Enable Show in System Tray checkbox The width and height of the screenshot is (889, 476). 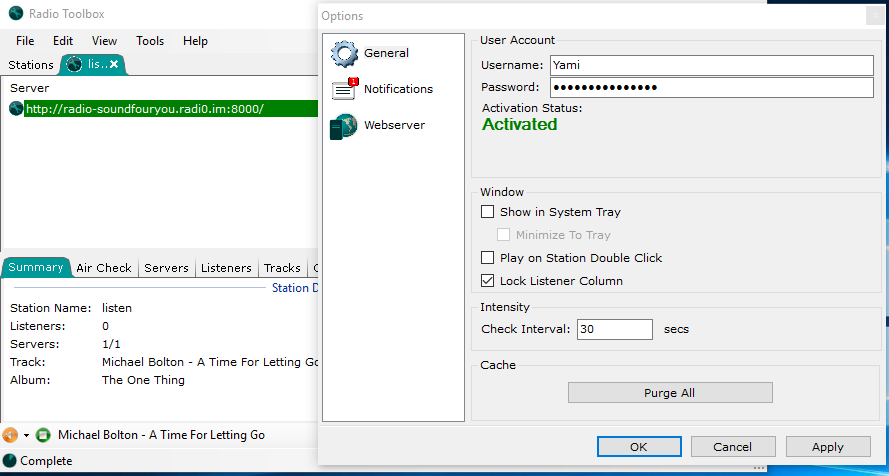point(488,212)
